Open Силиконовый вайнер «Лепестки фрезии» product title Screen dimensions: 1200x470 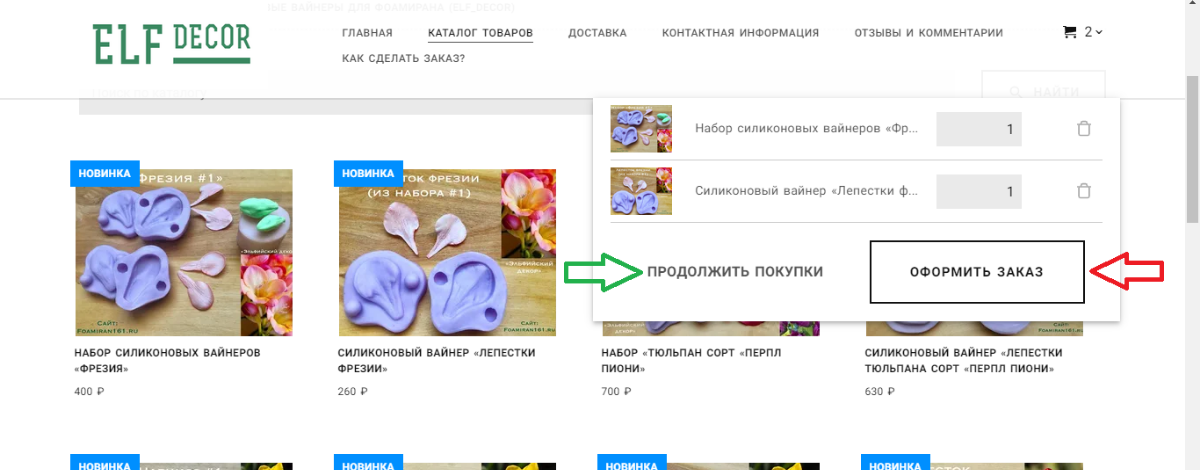point(437,360)
